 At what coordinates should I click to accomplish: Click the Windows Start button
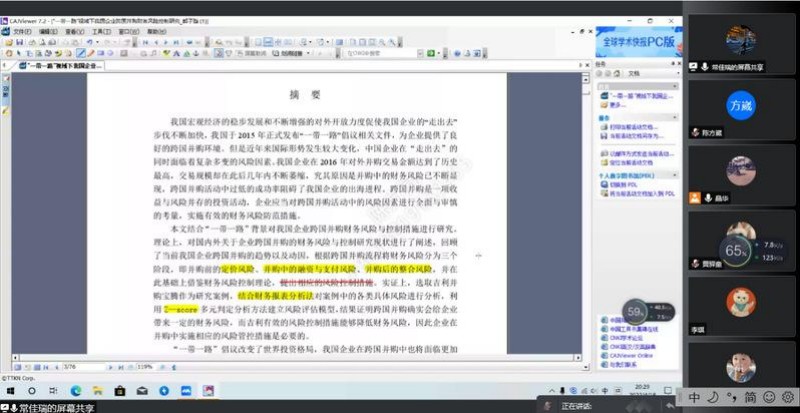tap(9, 391)
